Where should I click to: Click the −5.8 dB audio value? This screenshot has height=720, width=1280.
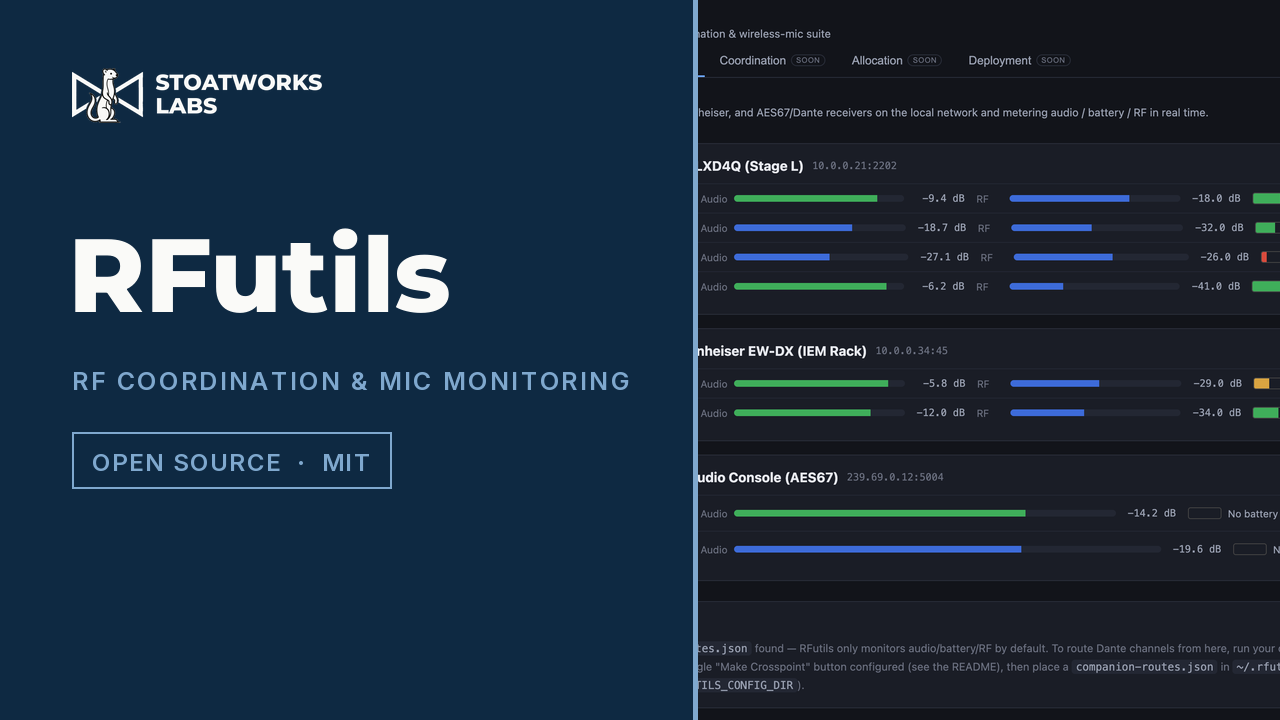tap(942, 383)
